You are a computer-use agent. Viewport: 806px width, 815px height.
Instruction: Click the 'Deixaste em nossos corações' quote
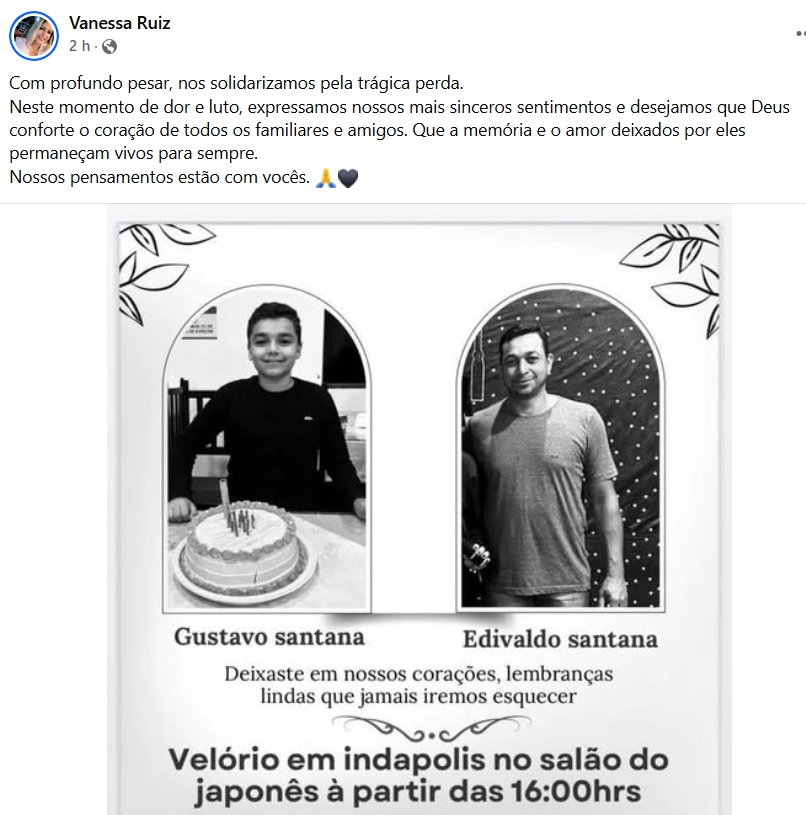click(x=419, y=685)
